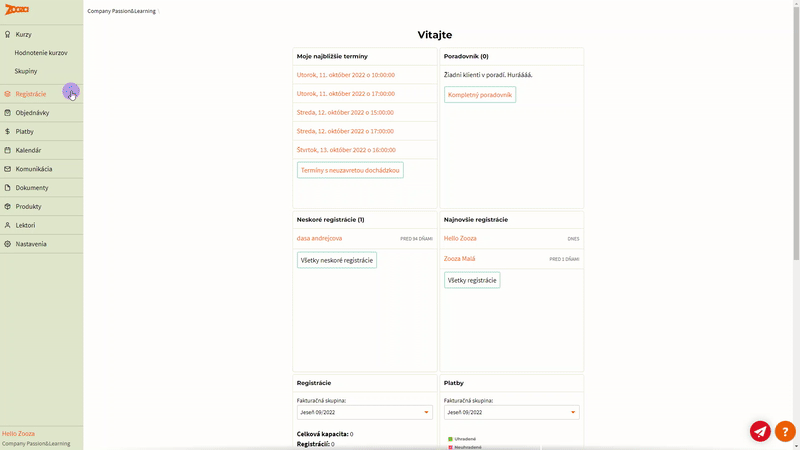Open the orange help question mark

pos(785,431)
